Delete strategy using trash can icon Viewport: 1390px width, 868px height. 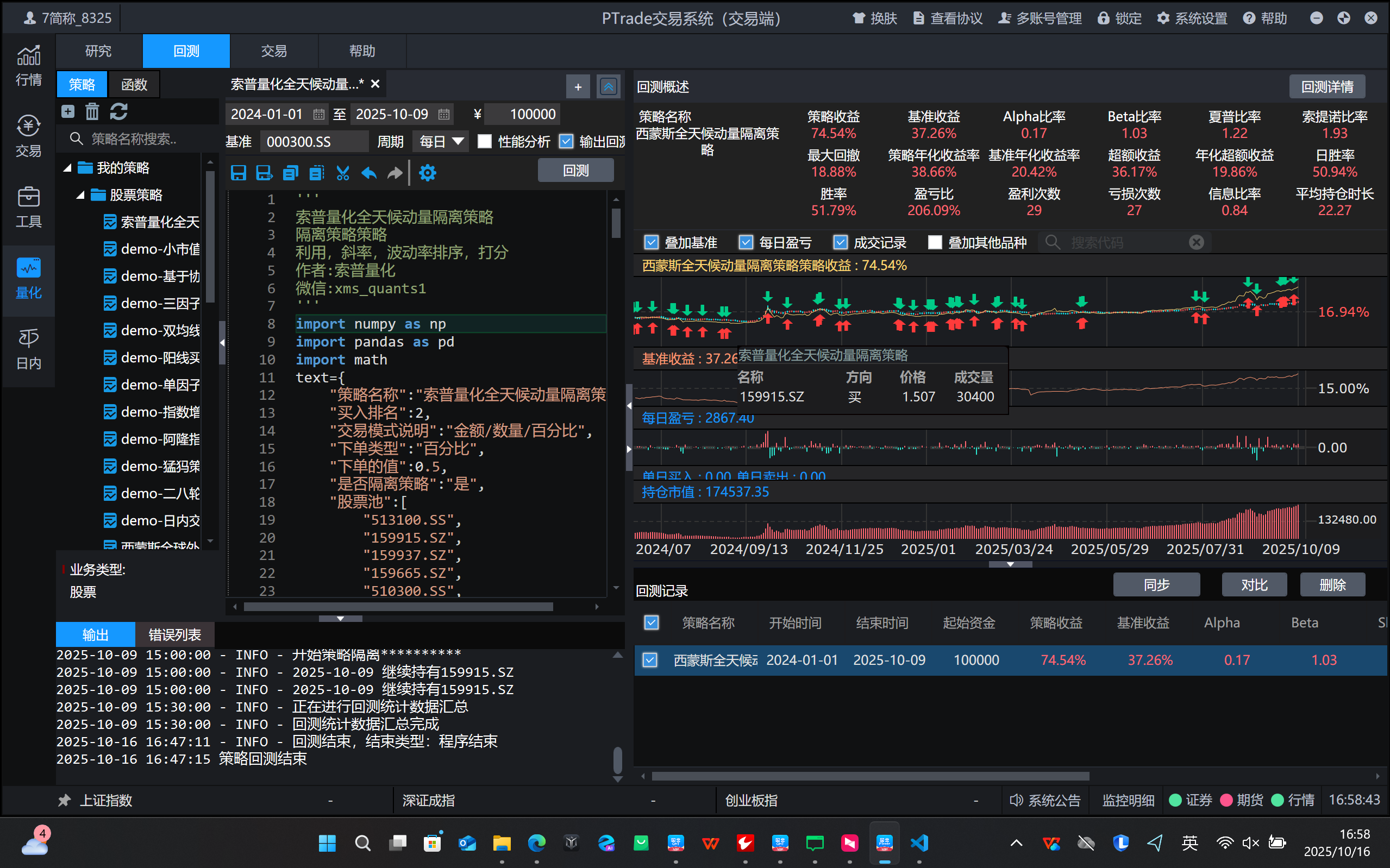pyautogui.click(x=92, y=111)
